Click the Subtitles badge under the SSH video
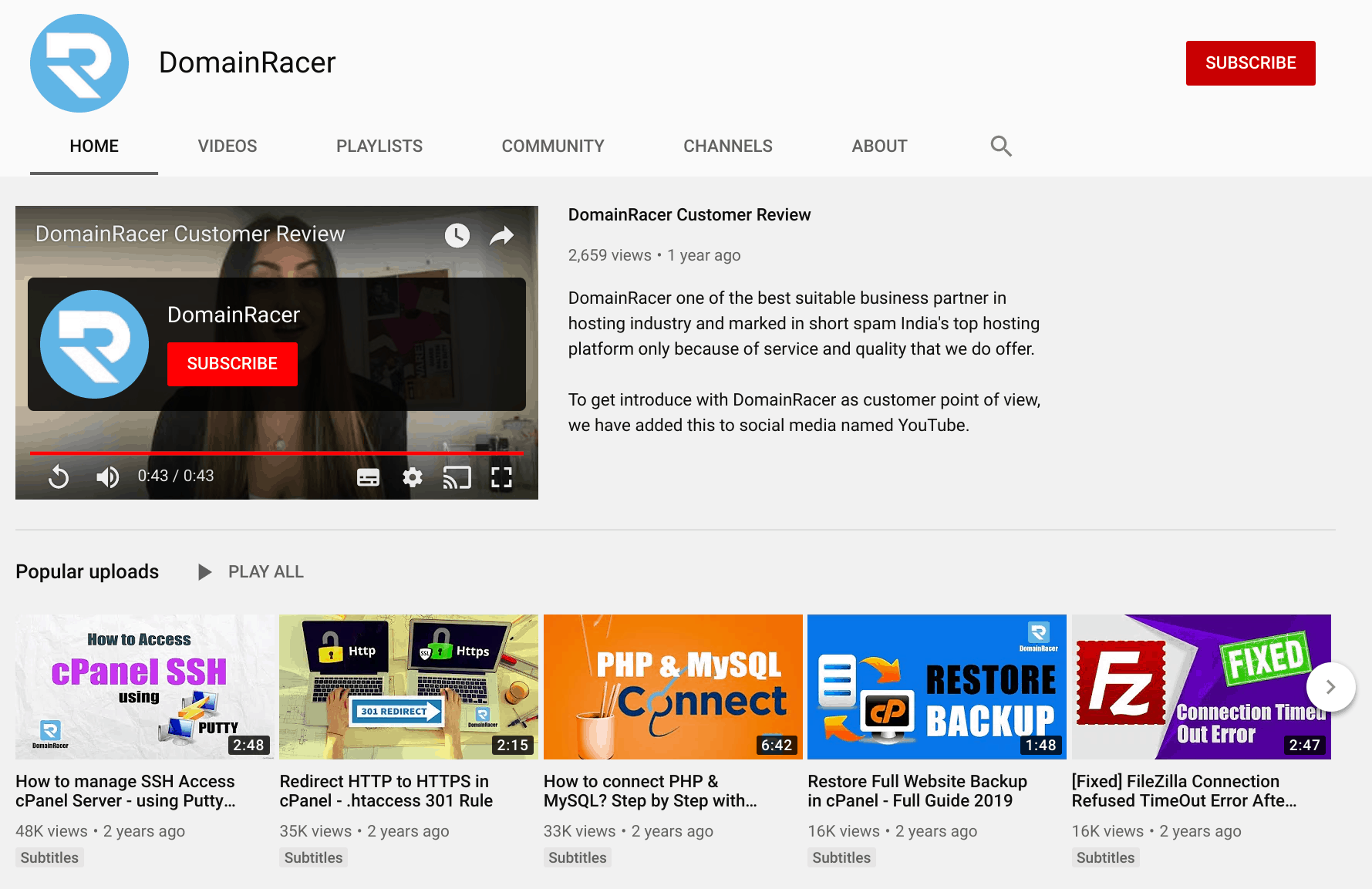The height and width of the screenshot is (889, 1372). point(49,858)
